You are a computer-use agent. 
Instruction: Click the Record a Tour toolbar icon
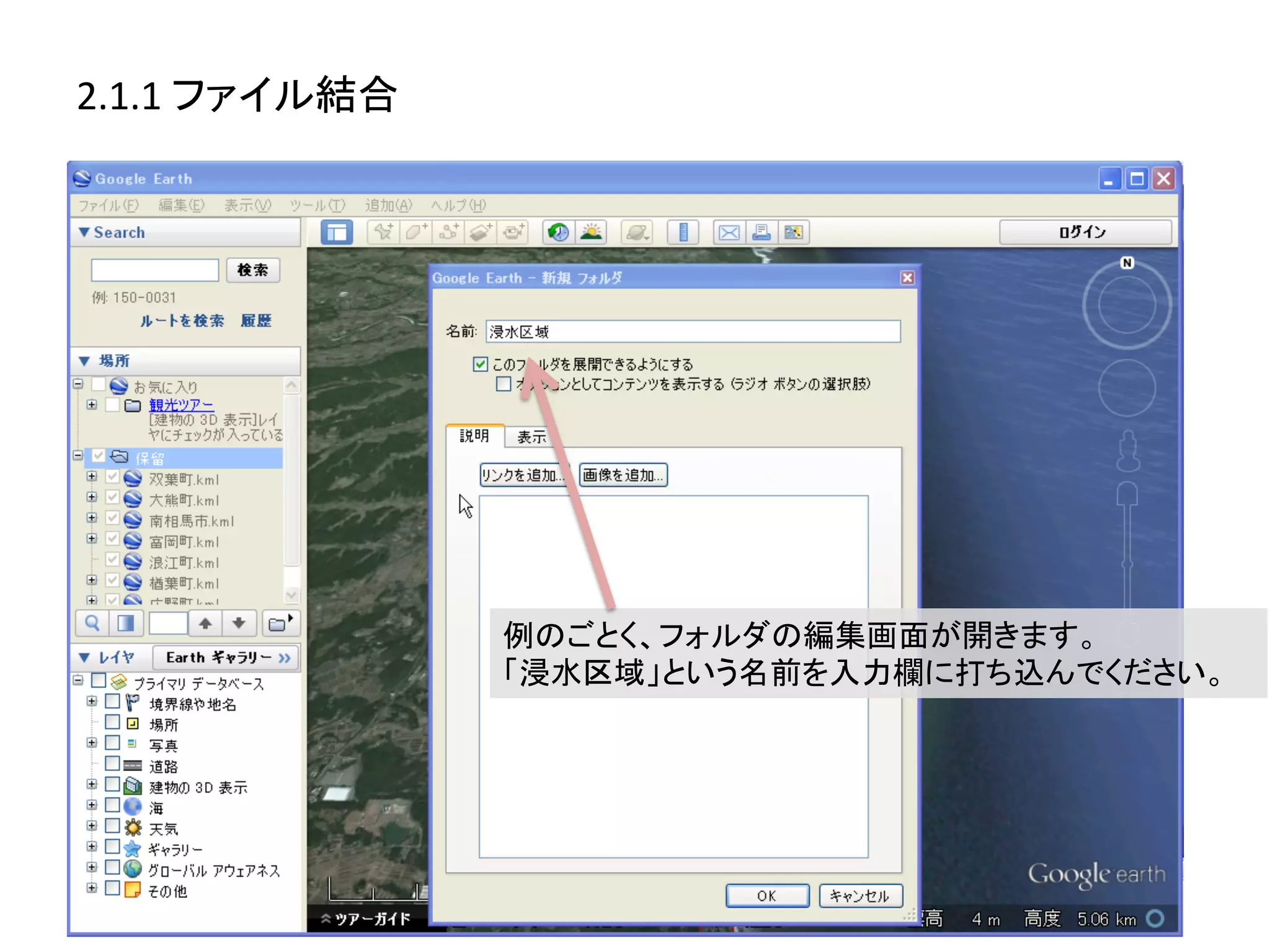(513, 233)
